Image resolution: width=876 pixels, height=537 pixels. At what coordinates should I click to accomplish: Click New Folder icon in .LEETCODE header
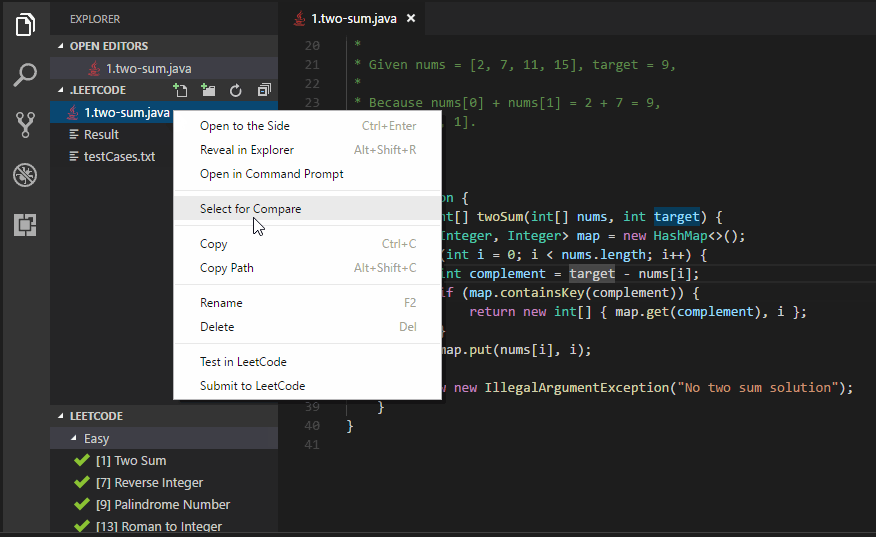pyautogui.click(x=208, y=90)
